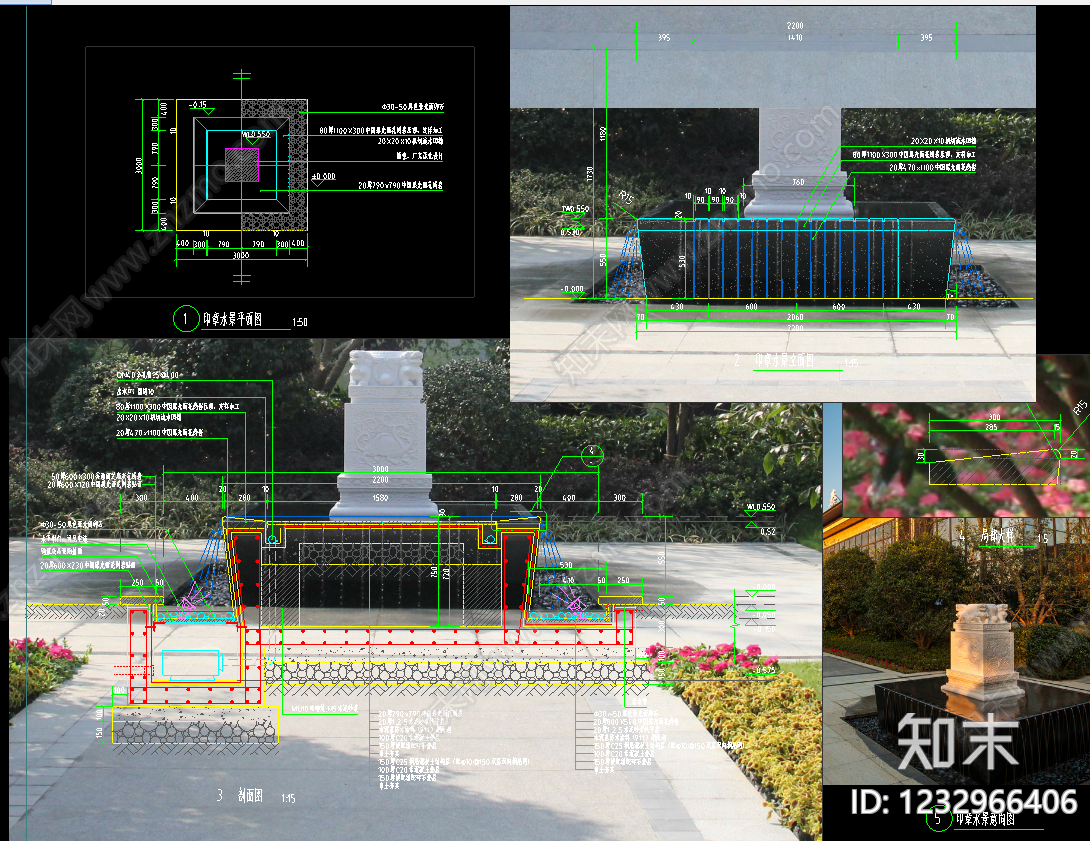
Task: Select the 720 vertical dimension in section
Action: click(x=446, y=573)
